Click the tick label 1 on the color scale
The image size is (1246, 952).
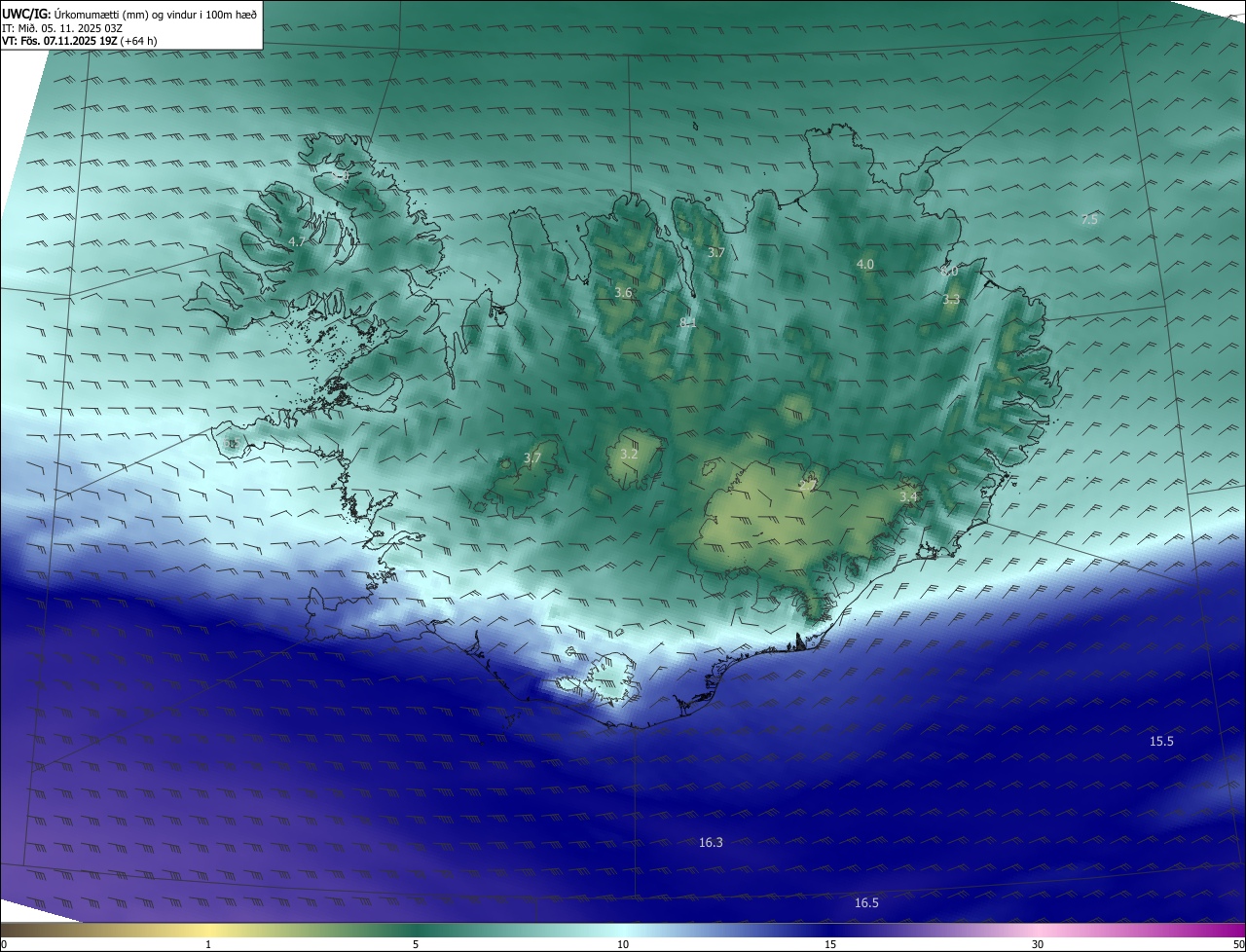pyautogui.click(x=208, y=944)
